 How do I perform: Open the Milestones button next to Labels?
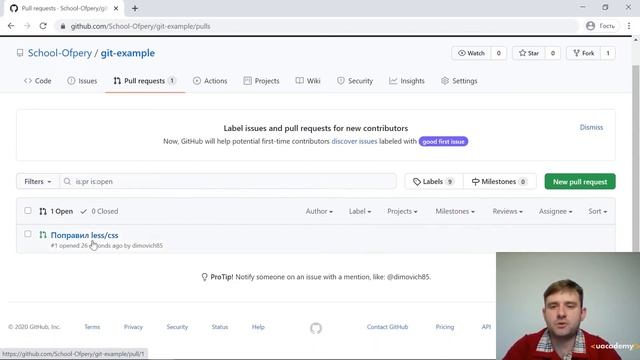point(500,182)
